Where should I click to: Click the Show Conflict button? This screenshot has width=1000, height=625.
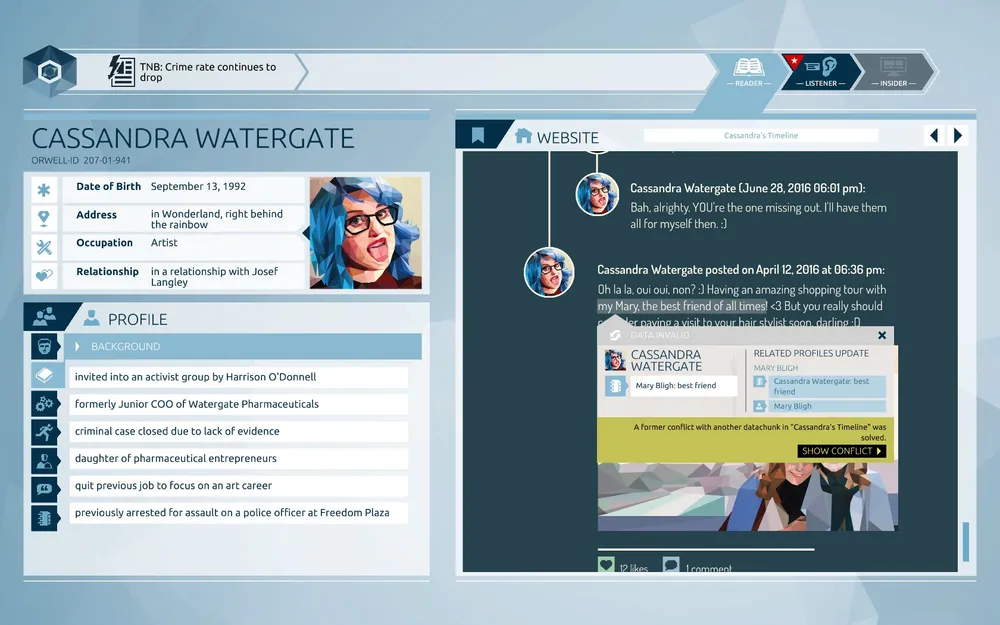click(842, 451)
